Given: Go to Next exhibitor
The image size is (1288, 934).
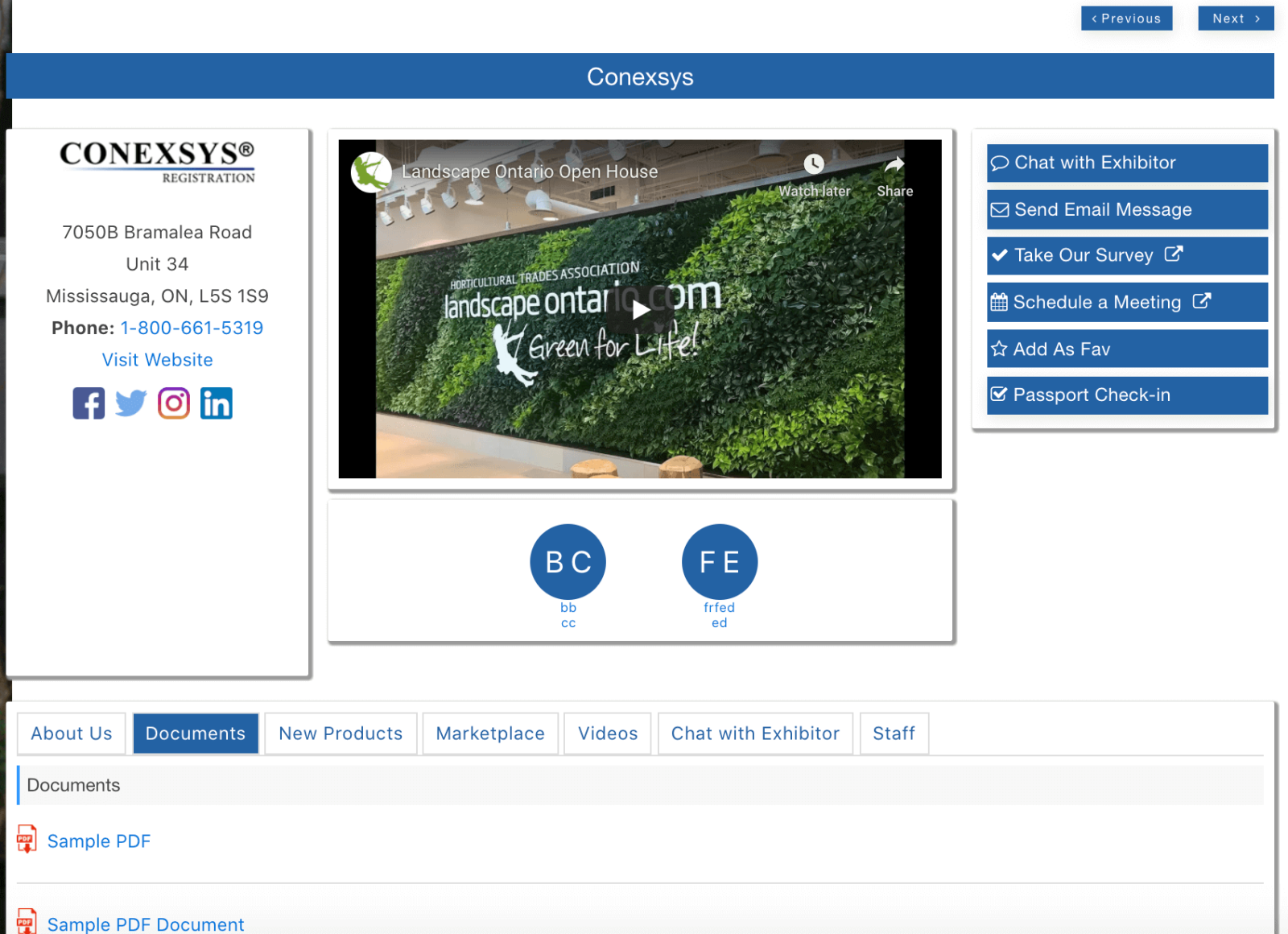Looking at the screenshot, I should [x=1235, y=19].
